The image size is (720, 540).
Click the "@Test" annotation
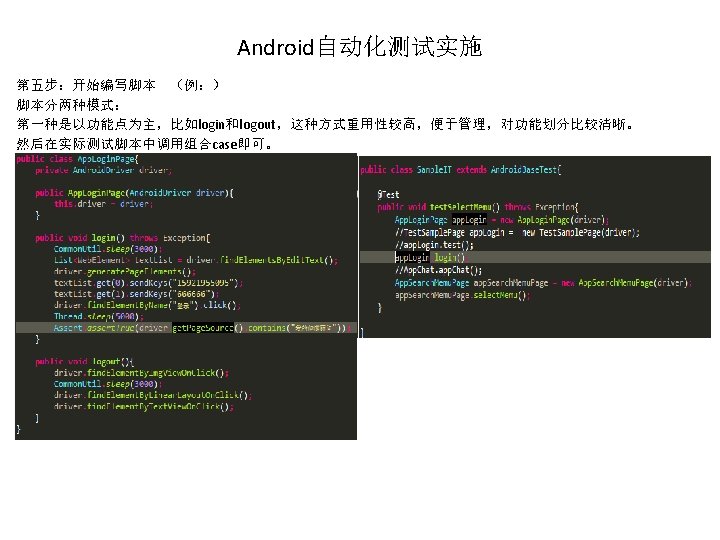click(x=388, y=195)
